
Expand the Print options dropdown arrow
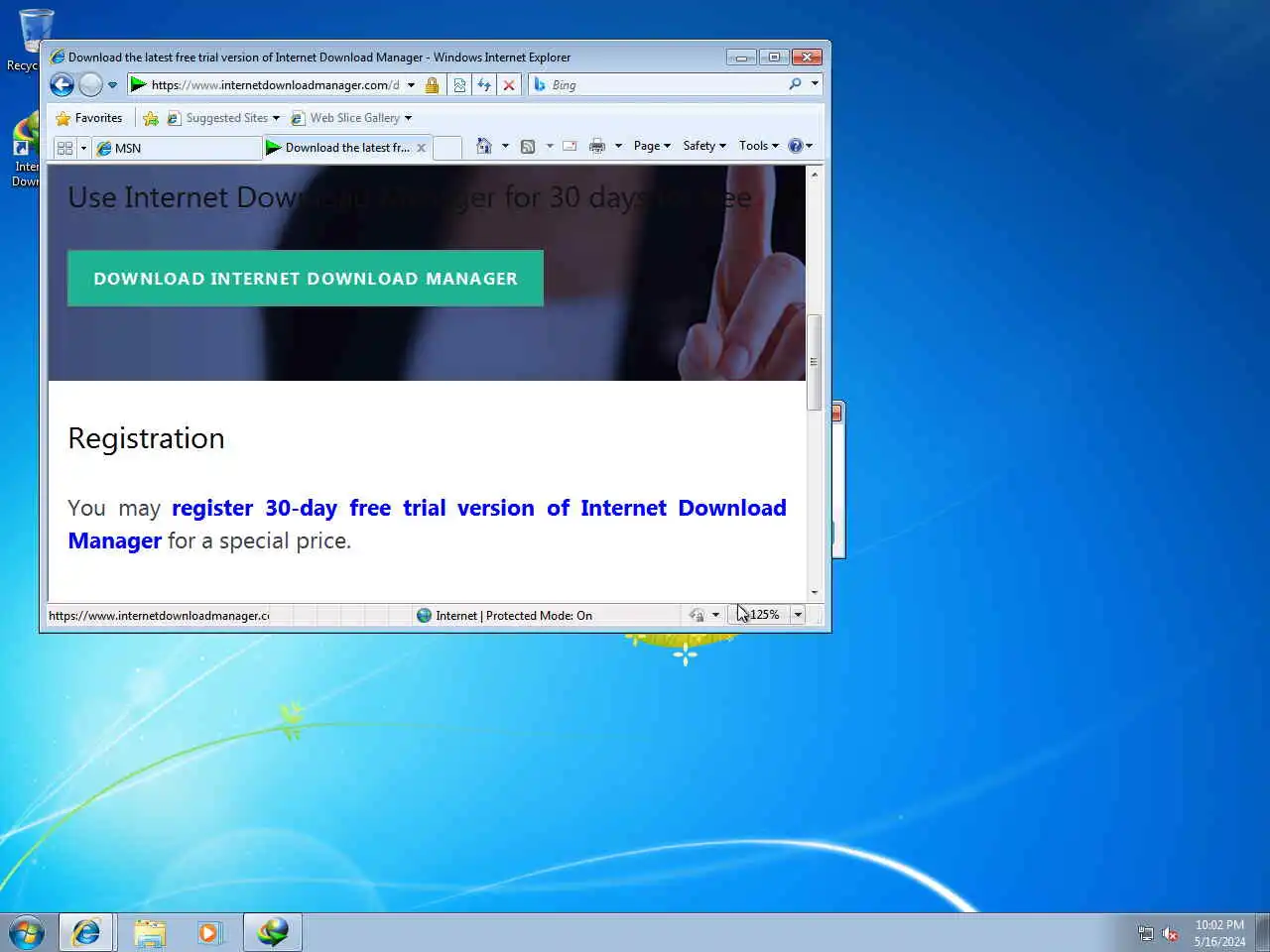pos(618,146)
